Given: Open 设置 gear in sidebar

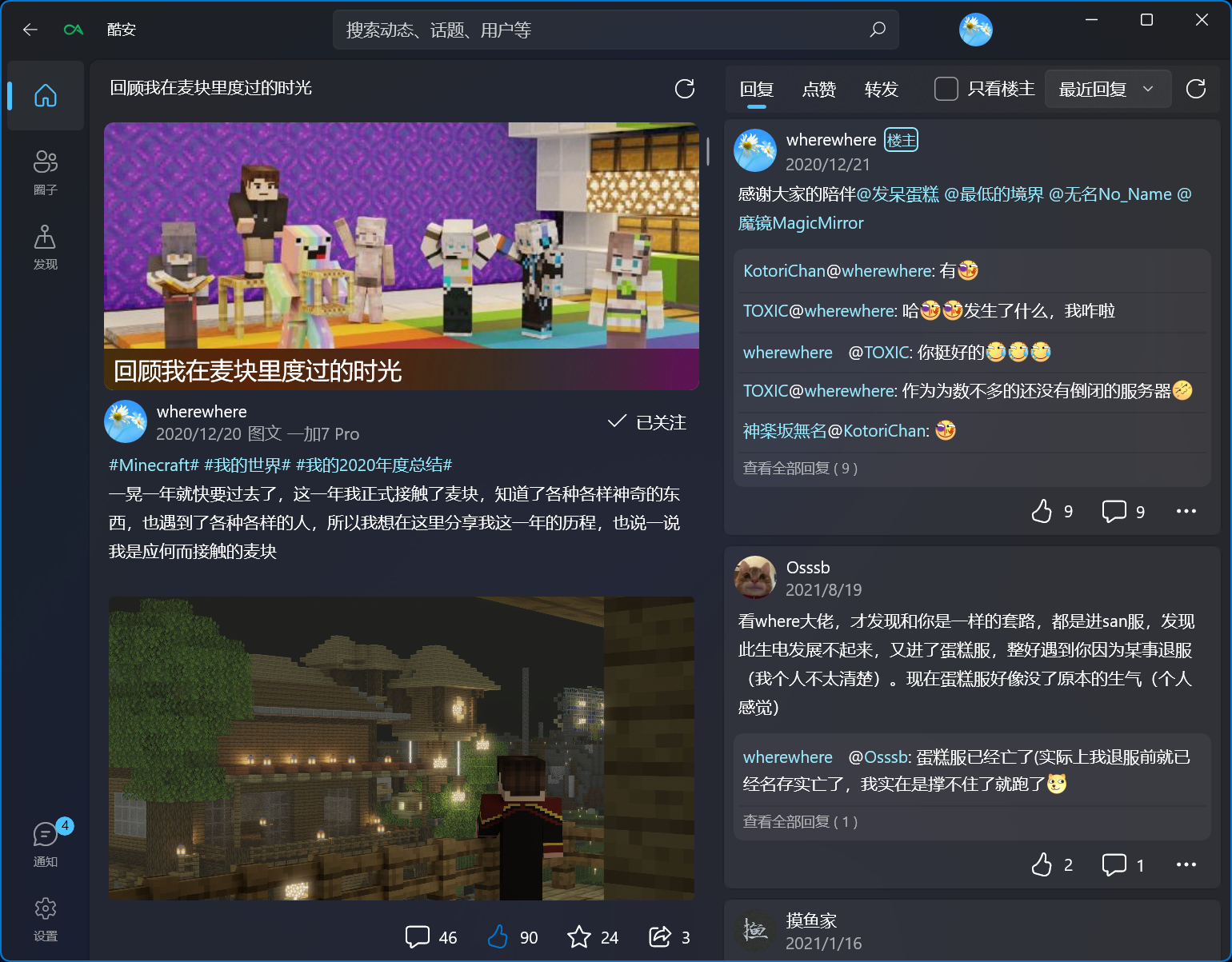Looking at the screenshot, I should pos(46,919).
